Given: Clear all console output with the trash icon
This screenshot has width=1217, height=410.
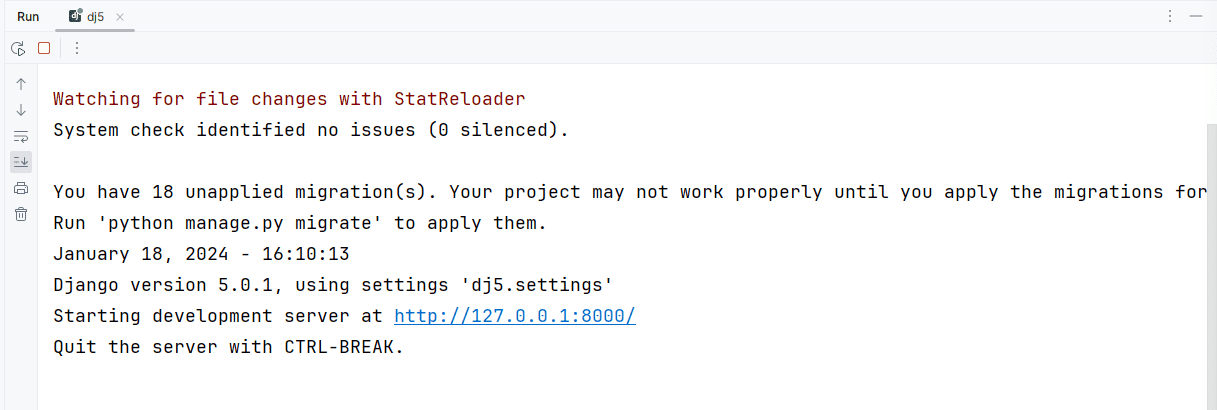Looking at the screenshot, I should pyautogui.click(x=21, y=213).
